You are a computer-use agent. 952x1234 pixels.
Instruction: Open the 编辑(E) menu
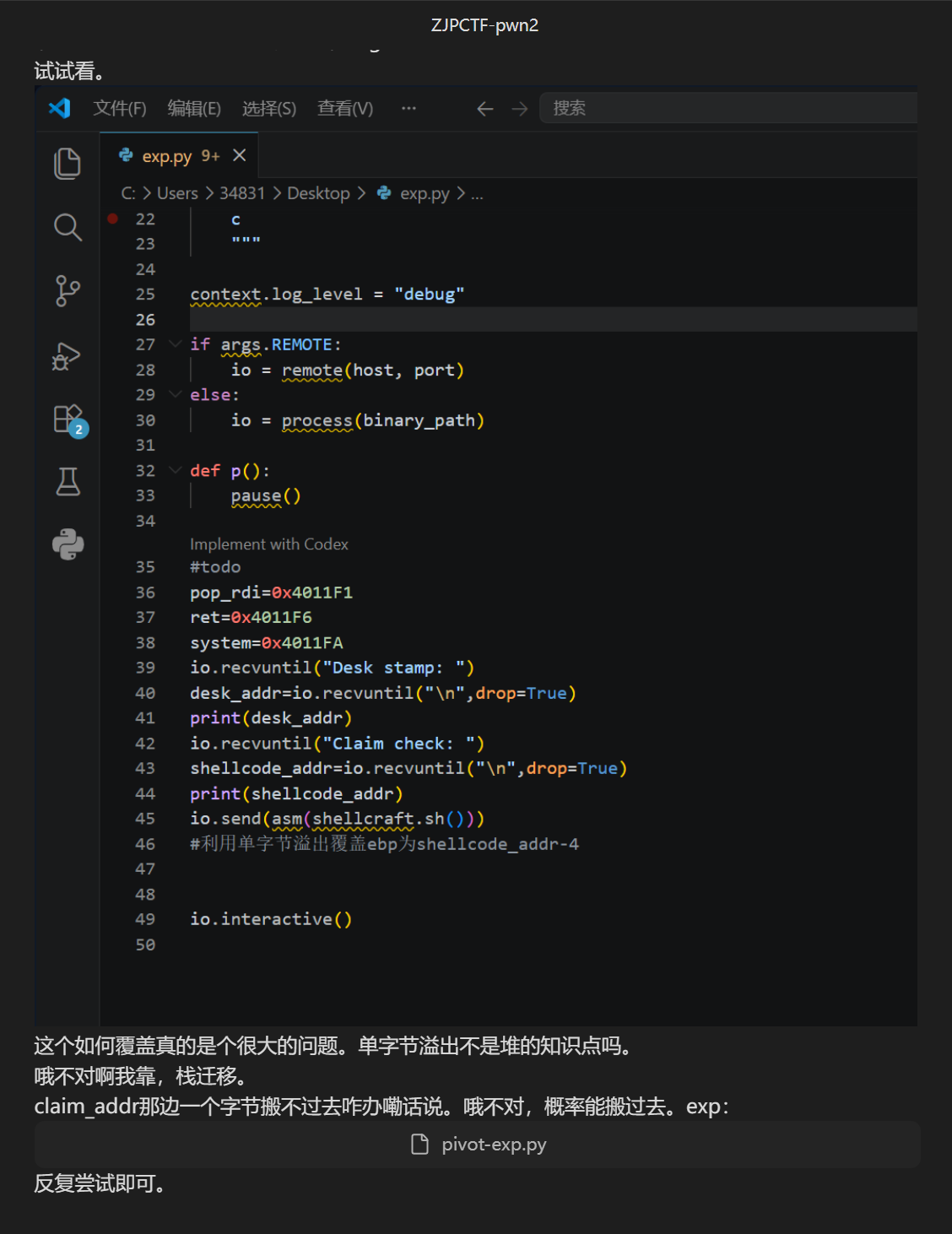194,108
